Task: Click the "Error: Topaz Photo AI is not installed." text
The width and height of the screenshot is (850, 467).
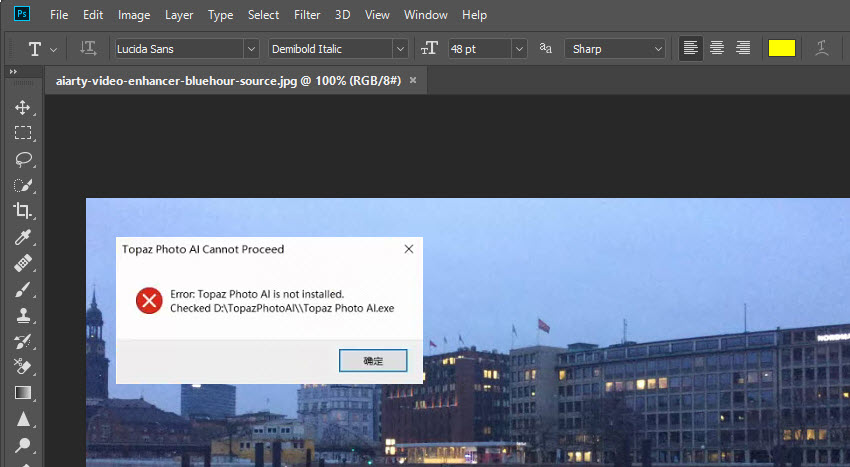Action: point(257,294)
